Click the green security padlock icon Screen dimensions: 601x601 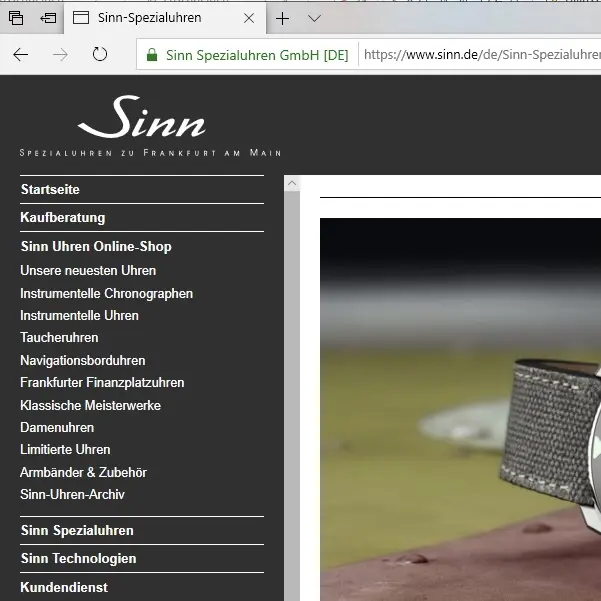(x=152, y=55)
